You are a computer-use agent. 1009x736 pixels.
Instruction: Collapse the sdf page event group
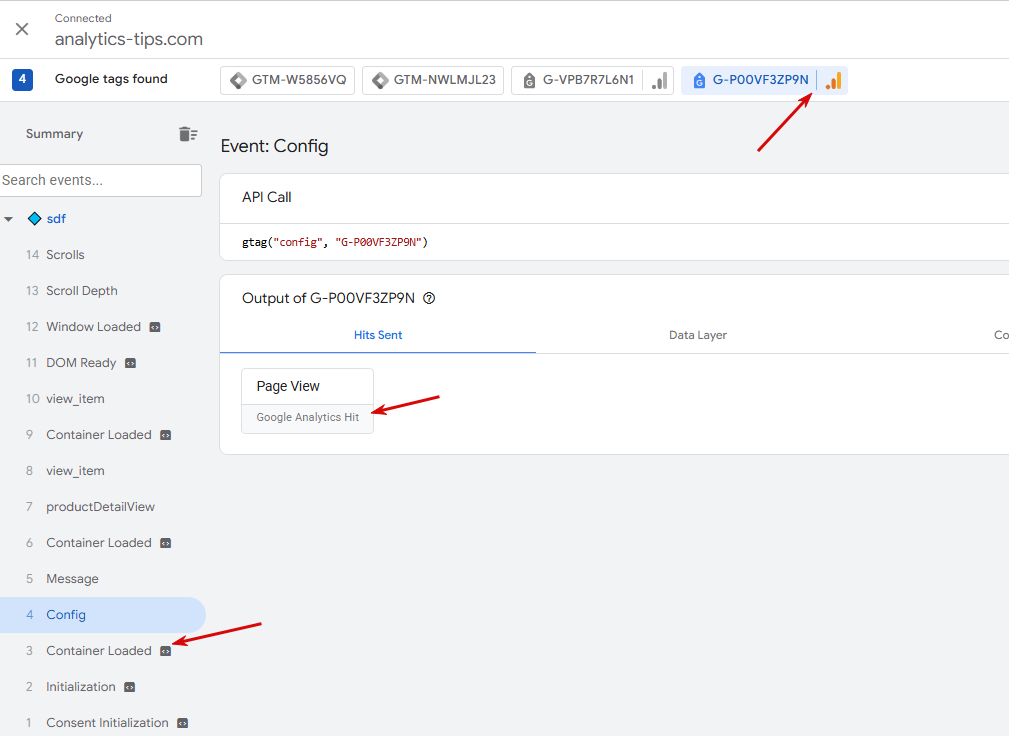point(8,219)
